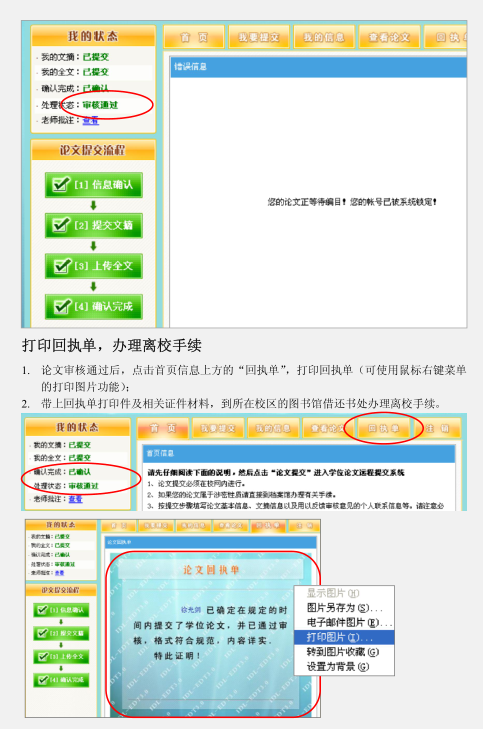Viewport: 483px width, 729px height.
Task: Click the 论文回执单 receipt image
Action: (210, 633)
